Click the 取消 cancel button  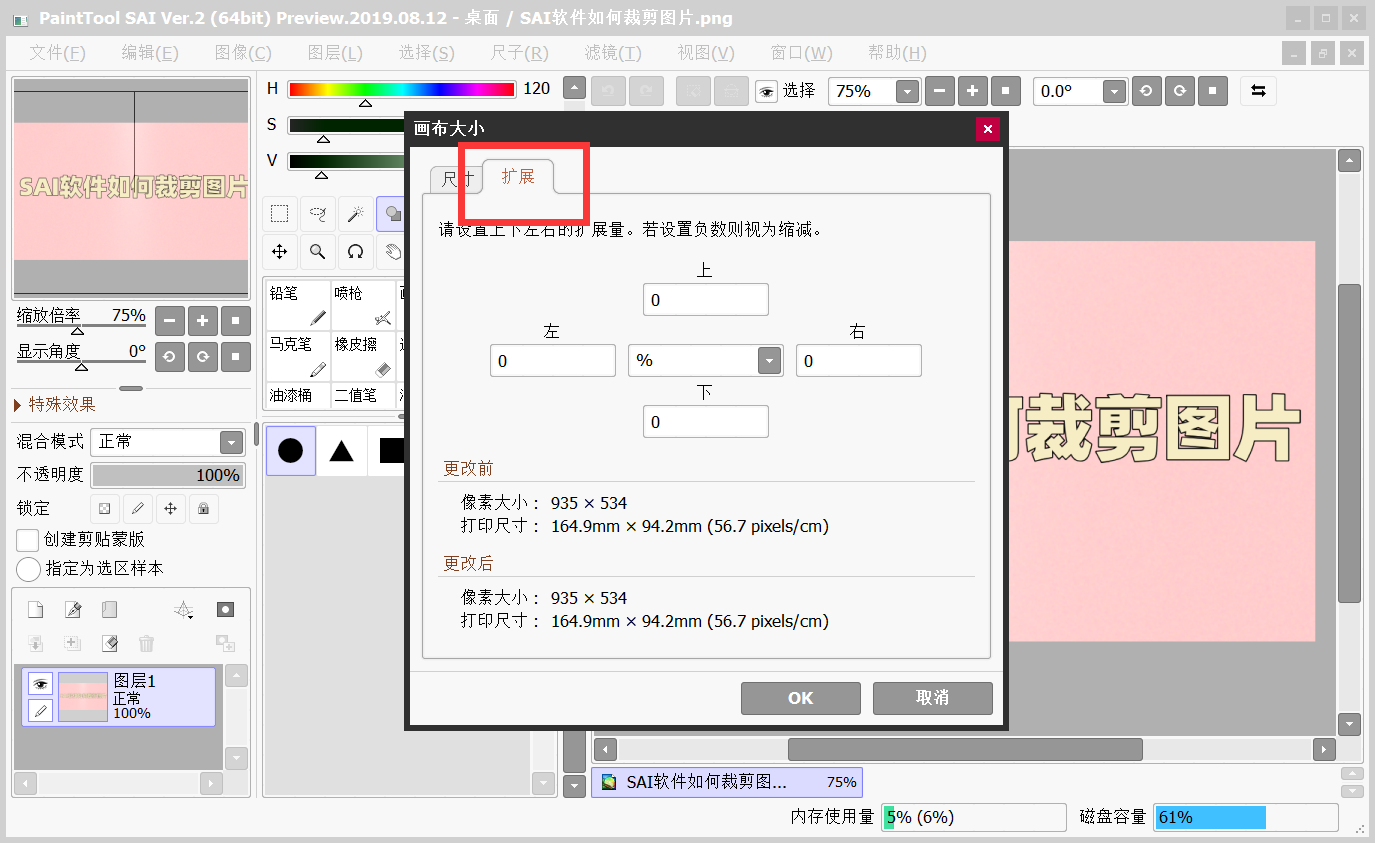[933, 698]
